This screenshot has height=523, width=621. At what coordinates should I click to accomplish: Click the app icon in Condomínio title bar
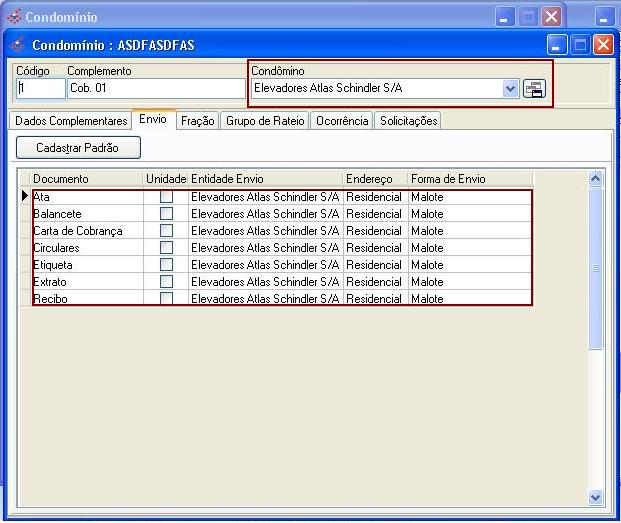point(14,17)
